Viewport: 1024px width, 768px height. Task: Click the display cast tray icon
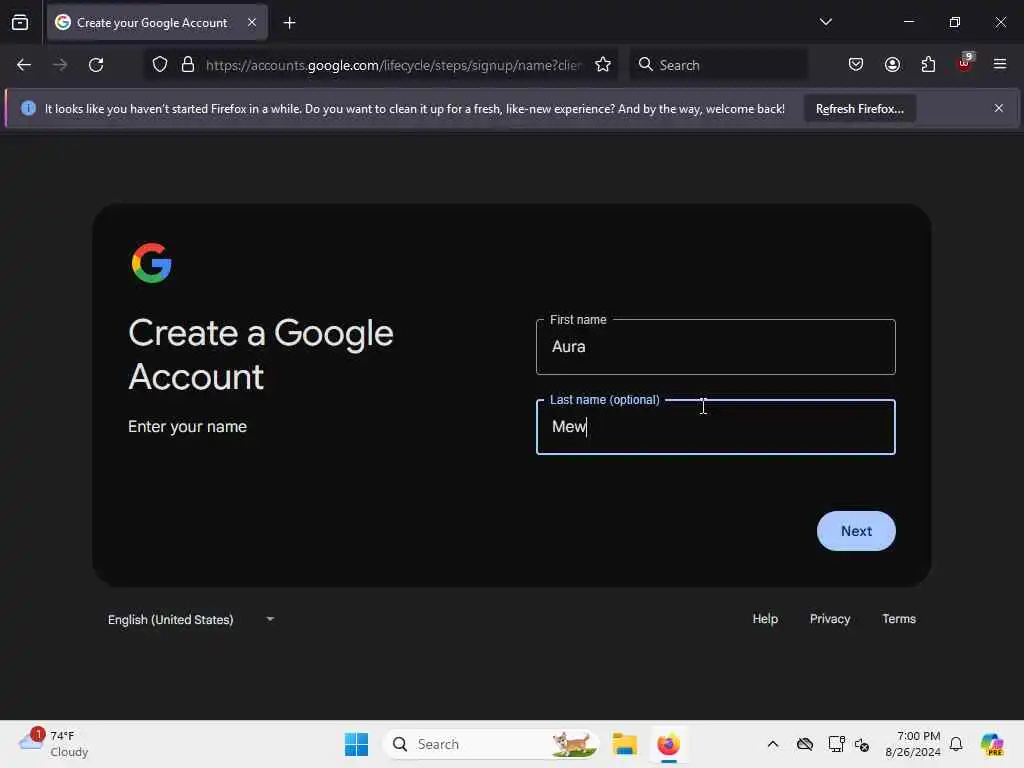tap(835, 744)
